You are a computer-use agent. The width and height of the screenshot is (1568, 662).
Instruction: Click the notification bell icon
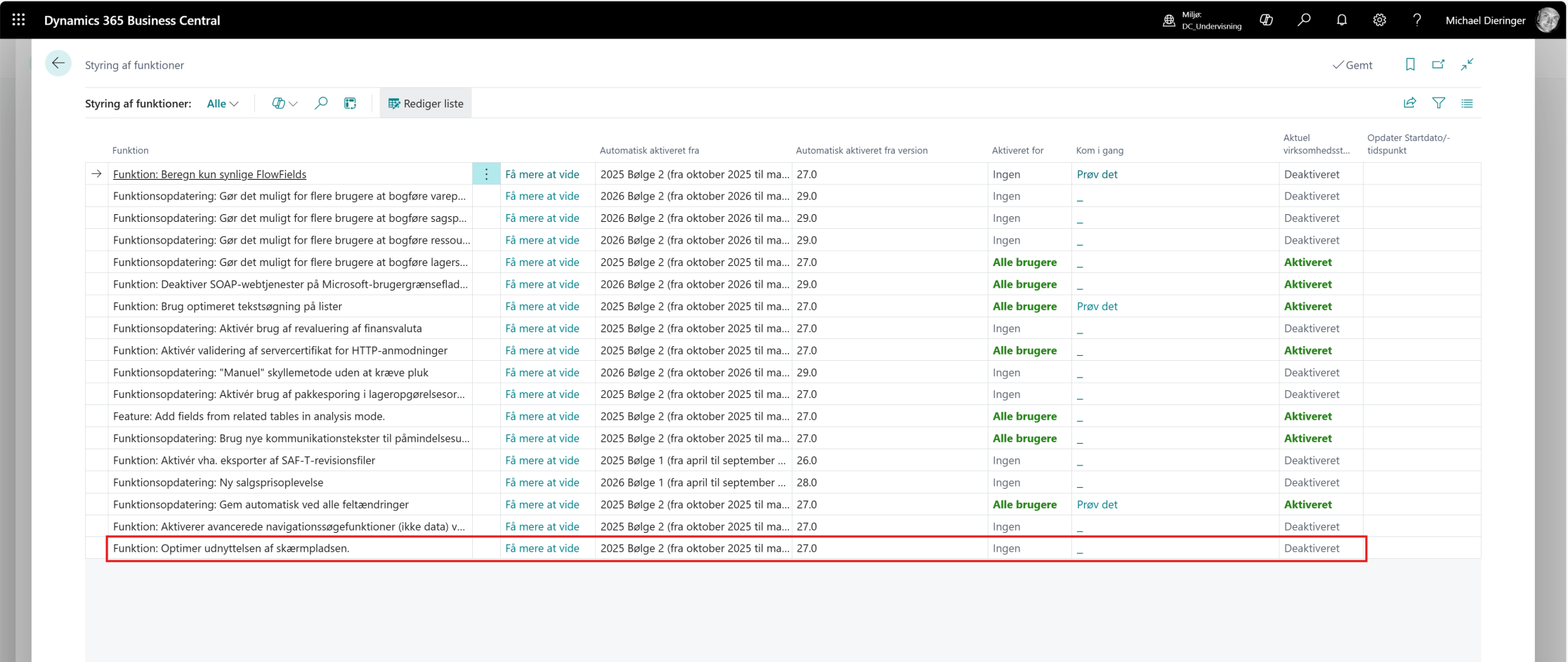click(x=1342, y=20)
